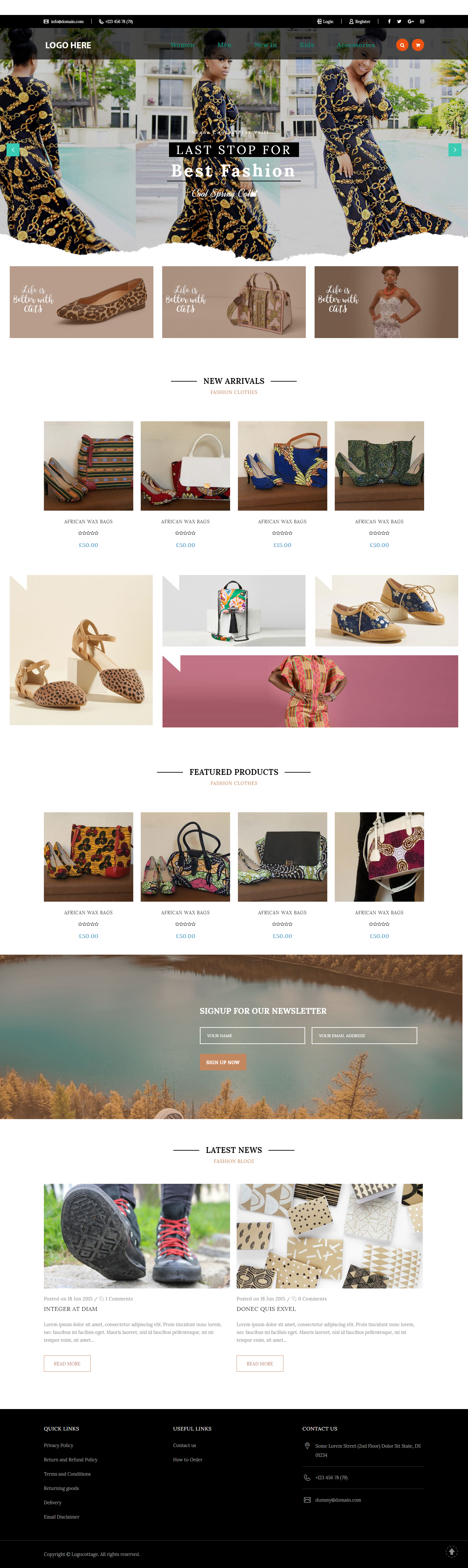Open the leopard flat shoe banner
Image resolution: width=468 pixels, height=1568 pixels.
tap(82, 302)
